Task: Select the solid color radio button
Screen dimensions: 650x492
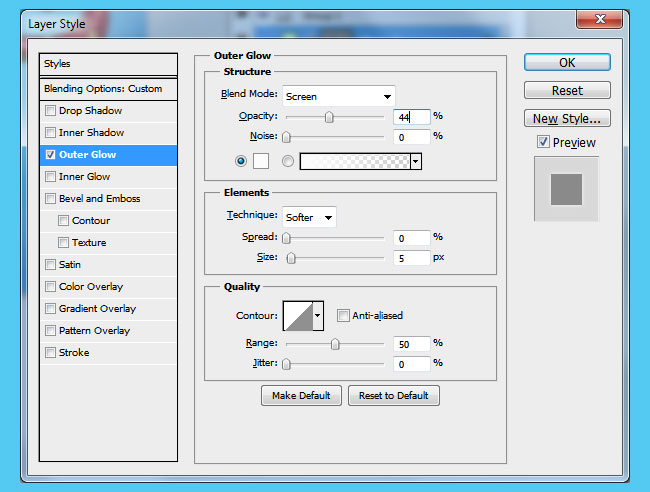Action: tap(240, 161)
